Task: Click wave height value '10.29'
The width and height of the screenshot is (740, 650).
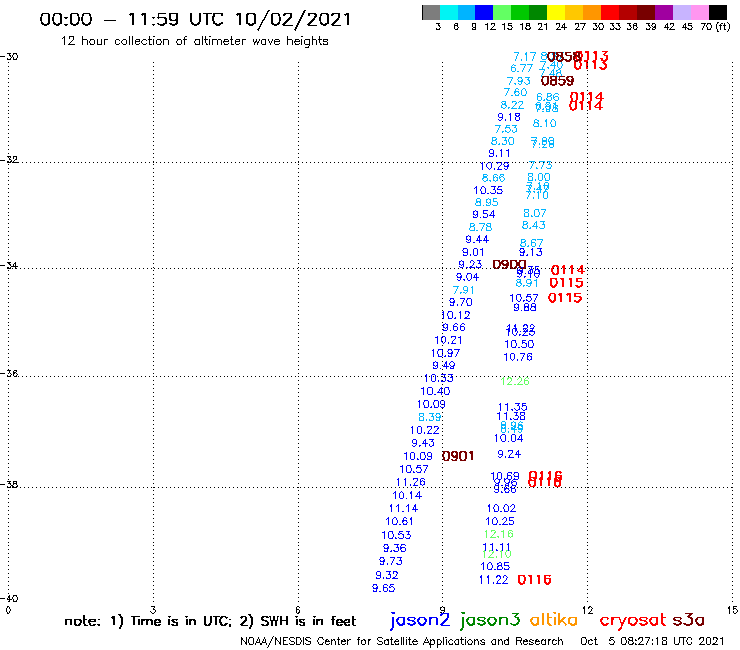Action: [494, 166]
